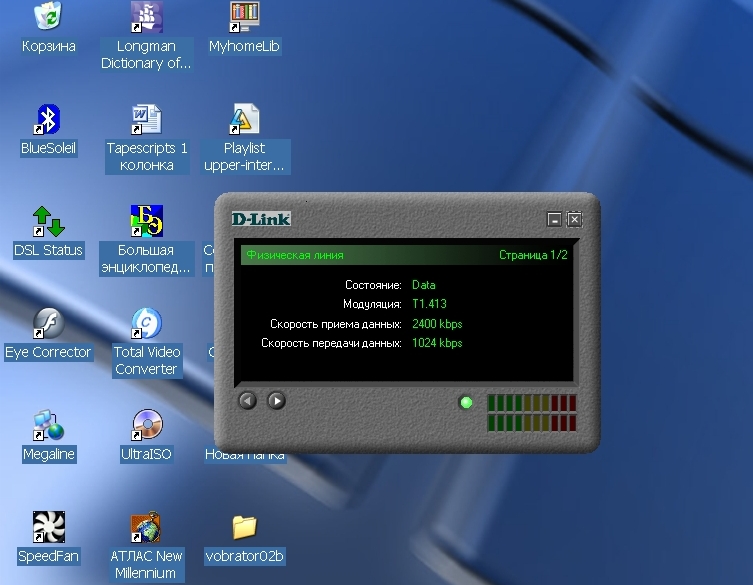Image resolution: width=753 pixels, height=585 pixels.
Task: Select the Eye Corrector icon
Action: (48, 323)
